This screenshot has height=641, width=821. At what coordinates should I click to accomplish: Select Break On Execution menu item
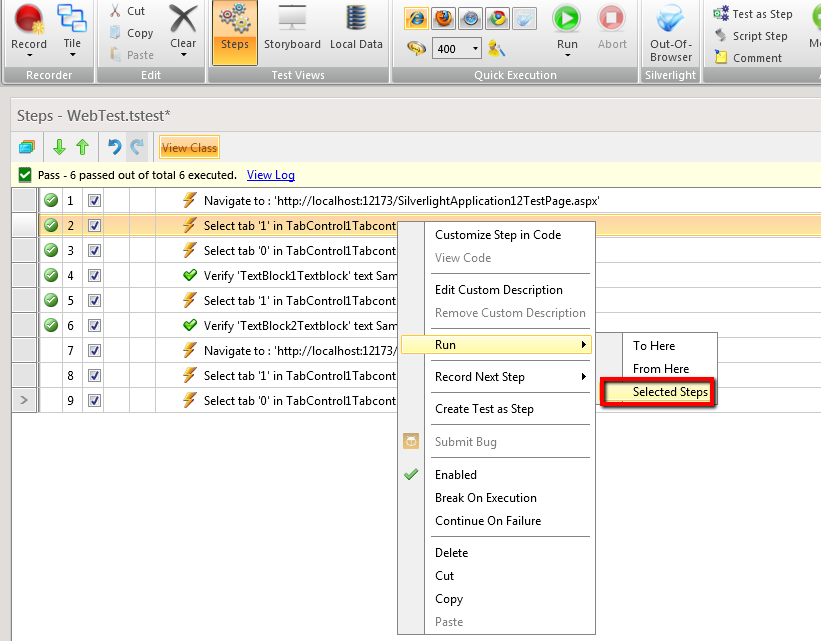[485, 498]
